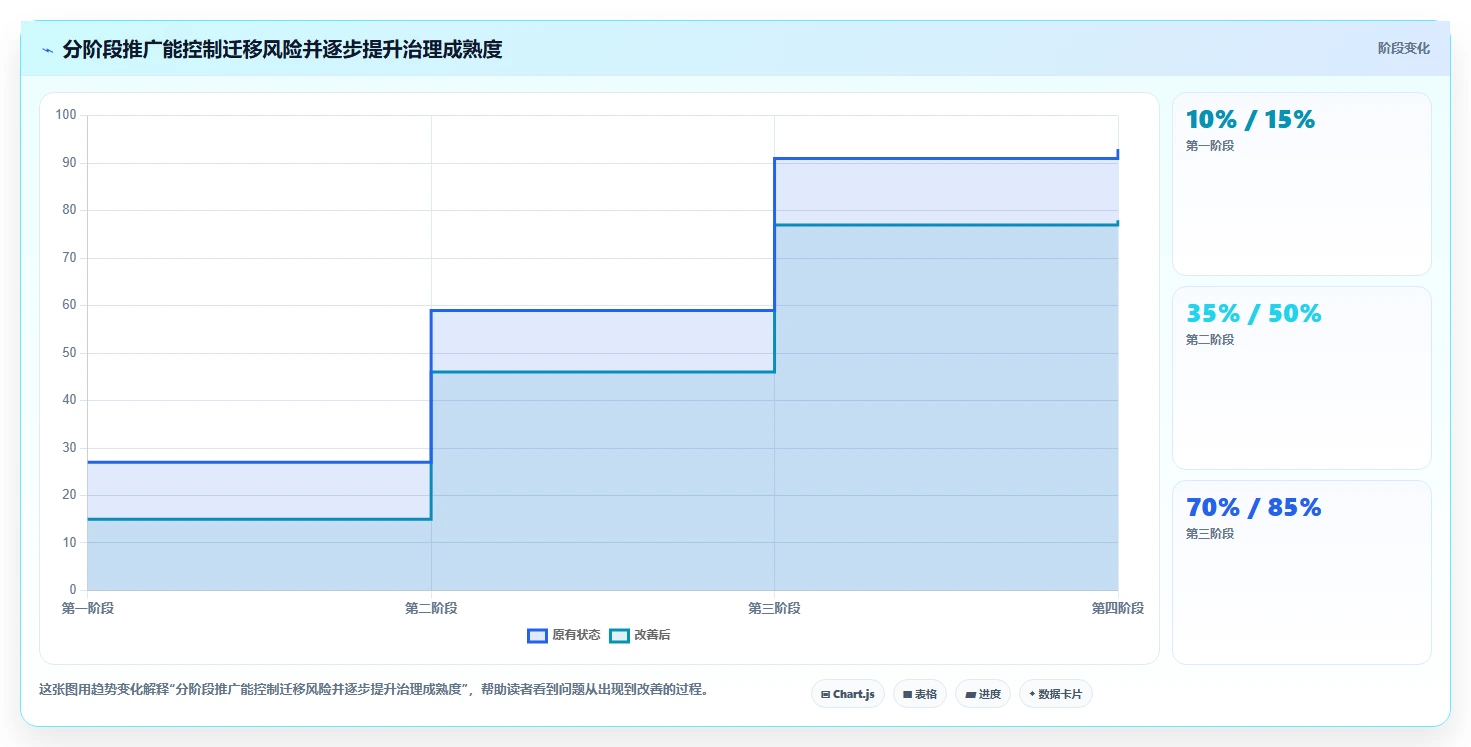The image size is (1471, 747).
Task: Toggle the 改善后 legend item
Action: click(640, 635)
